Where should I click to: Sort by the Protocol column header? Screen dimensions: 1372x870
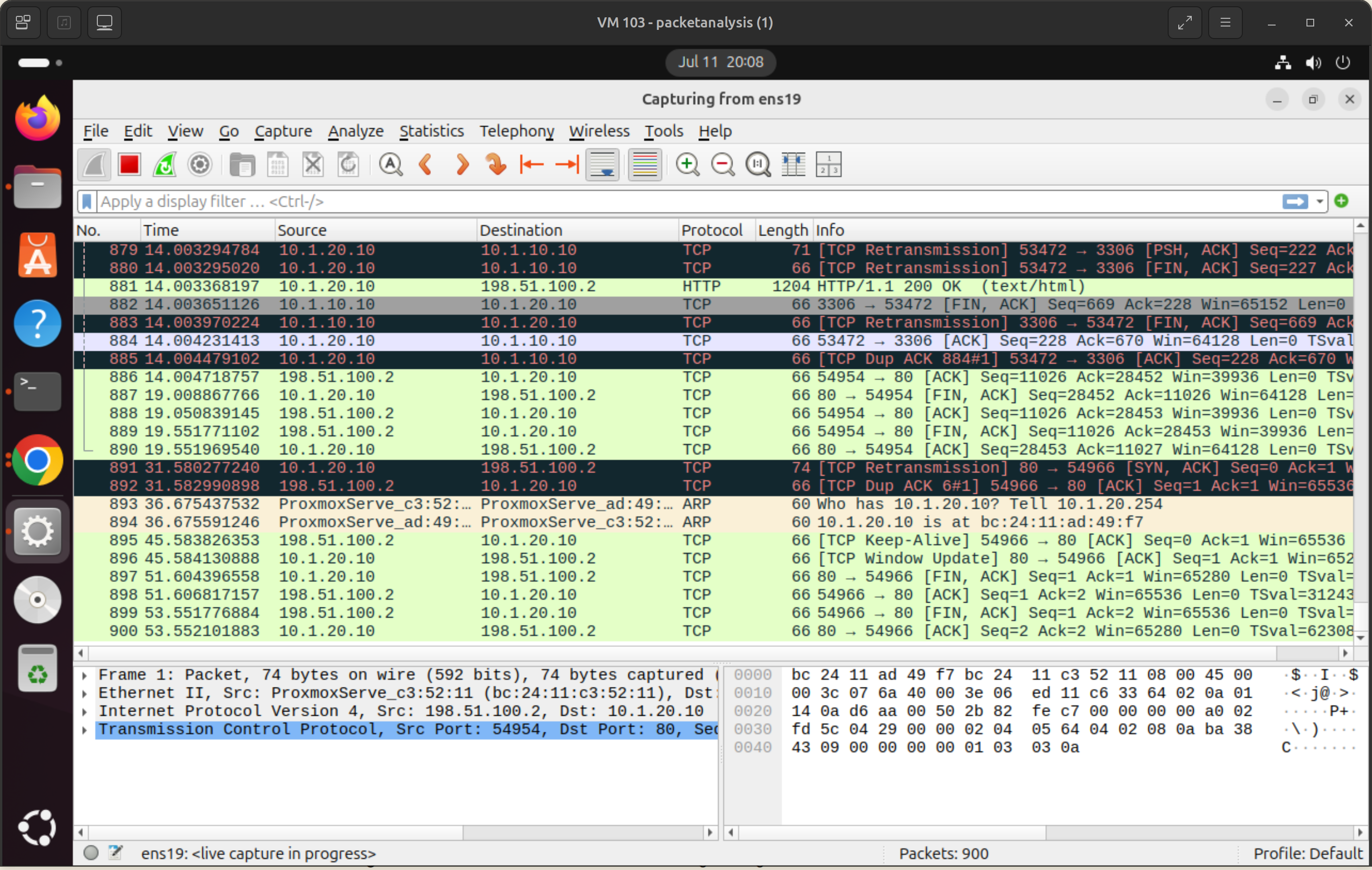[717, 230]
